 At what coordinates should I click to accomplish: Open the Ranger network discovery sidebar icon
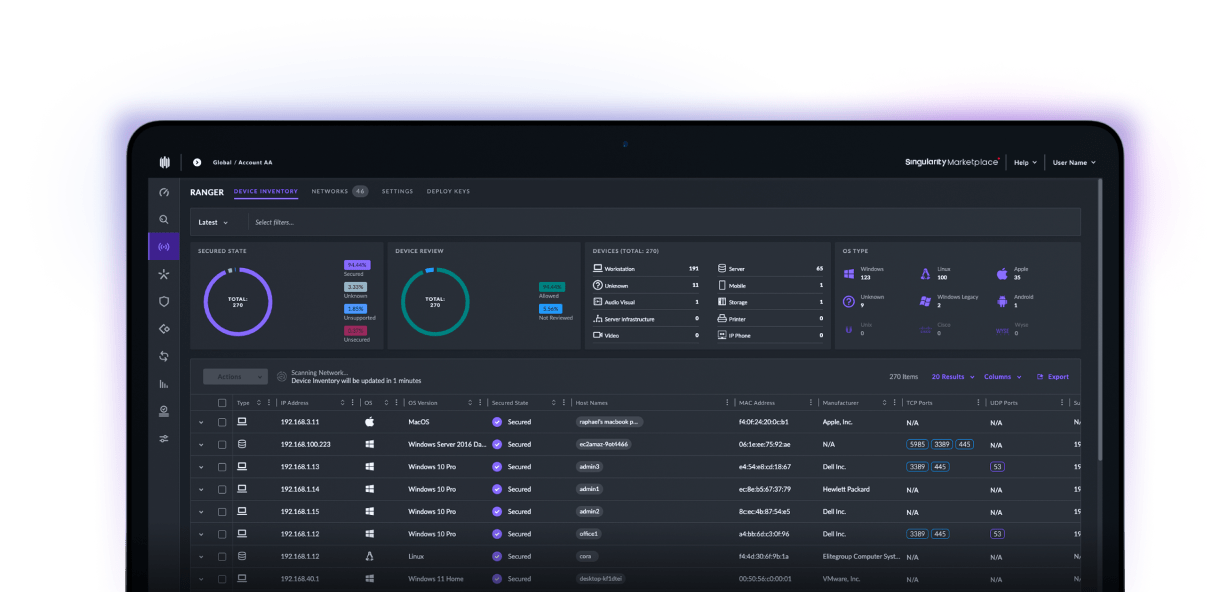pos(164,246)
